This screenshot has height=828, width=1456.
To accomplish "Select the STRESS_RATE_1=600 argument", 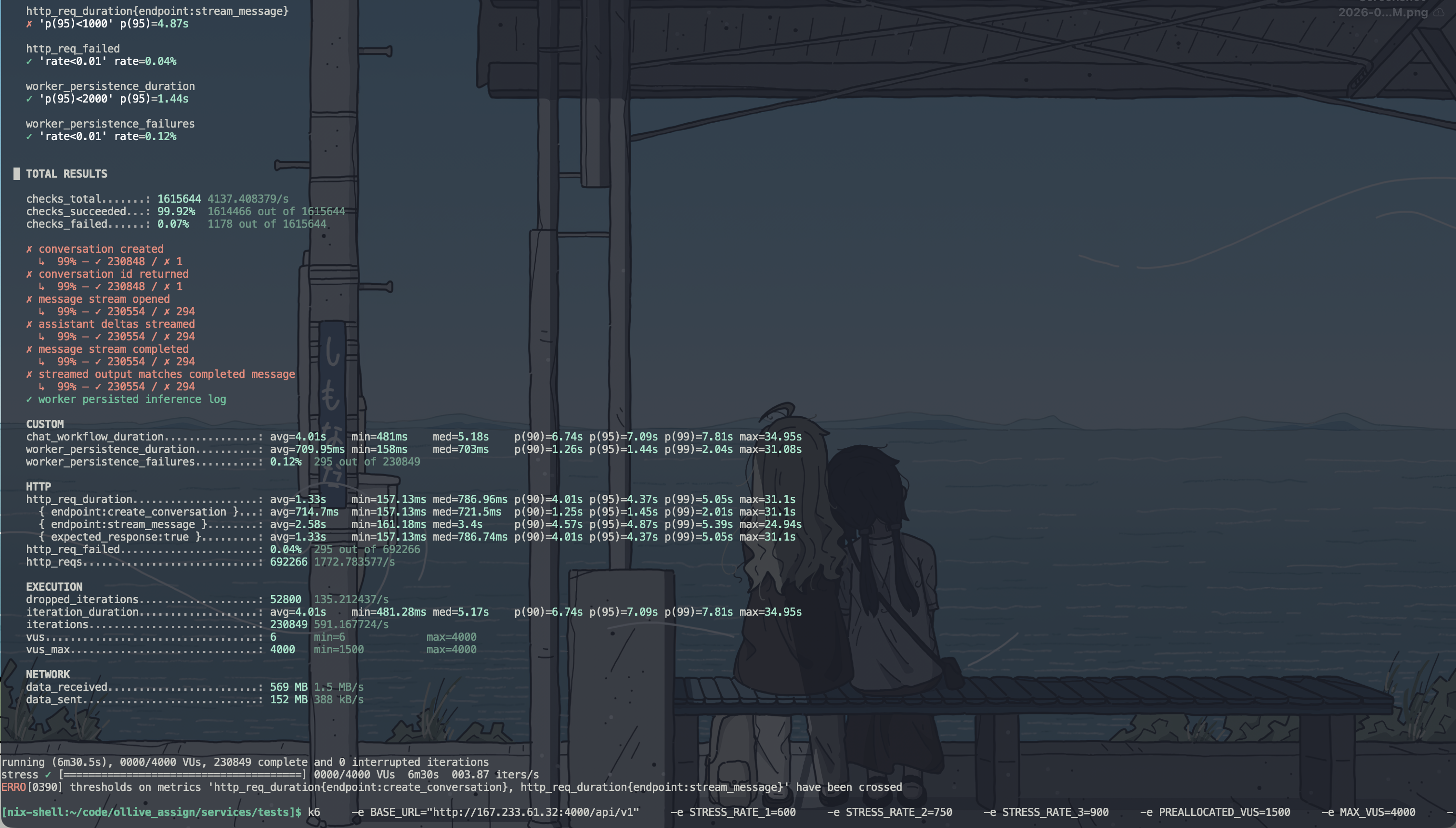I will [742, 812].
